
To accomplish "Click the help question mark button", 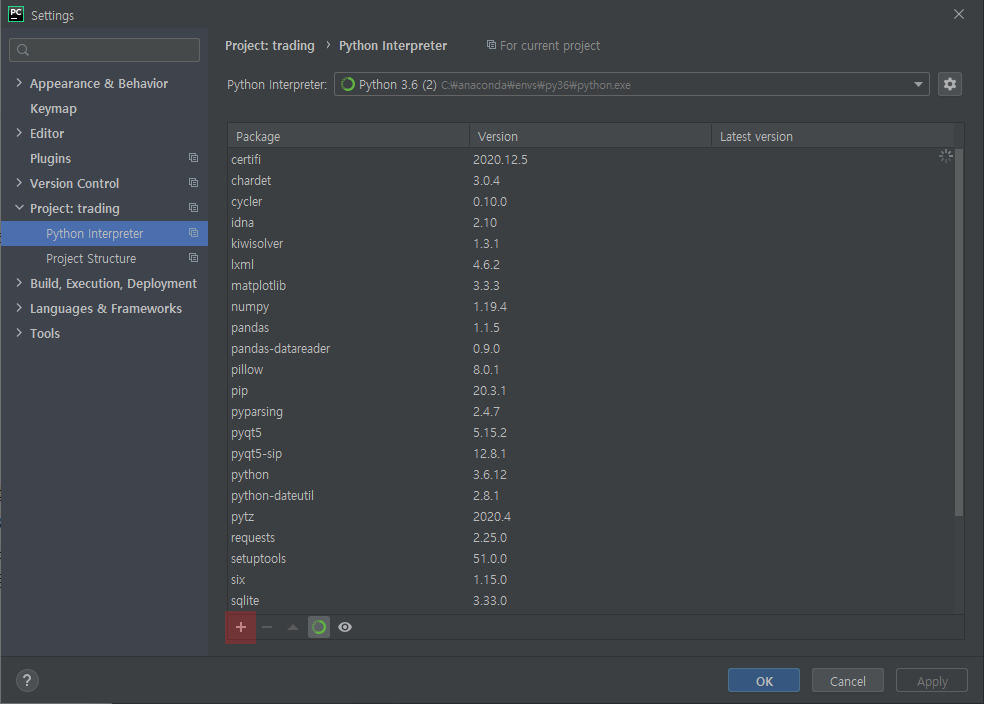I will 27,681.
